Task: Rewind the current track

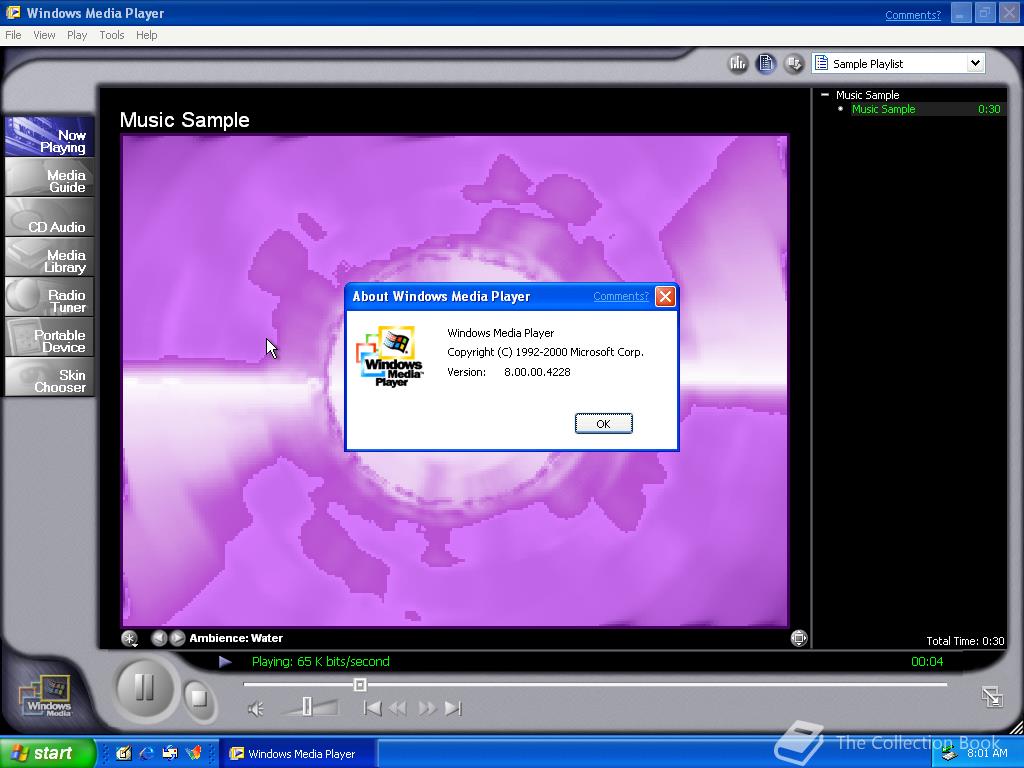Action: coord(398,708)
